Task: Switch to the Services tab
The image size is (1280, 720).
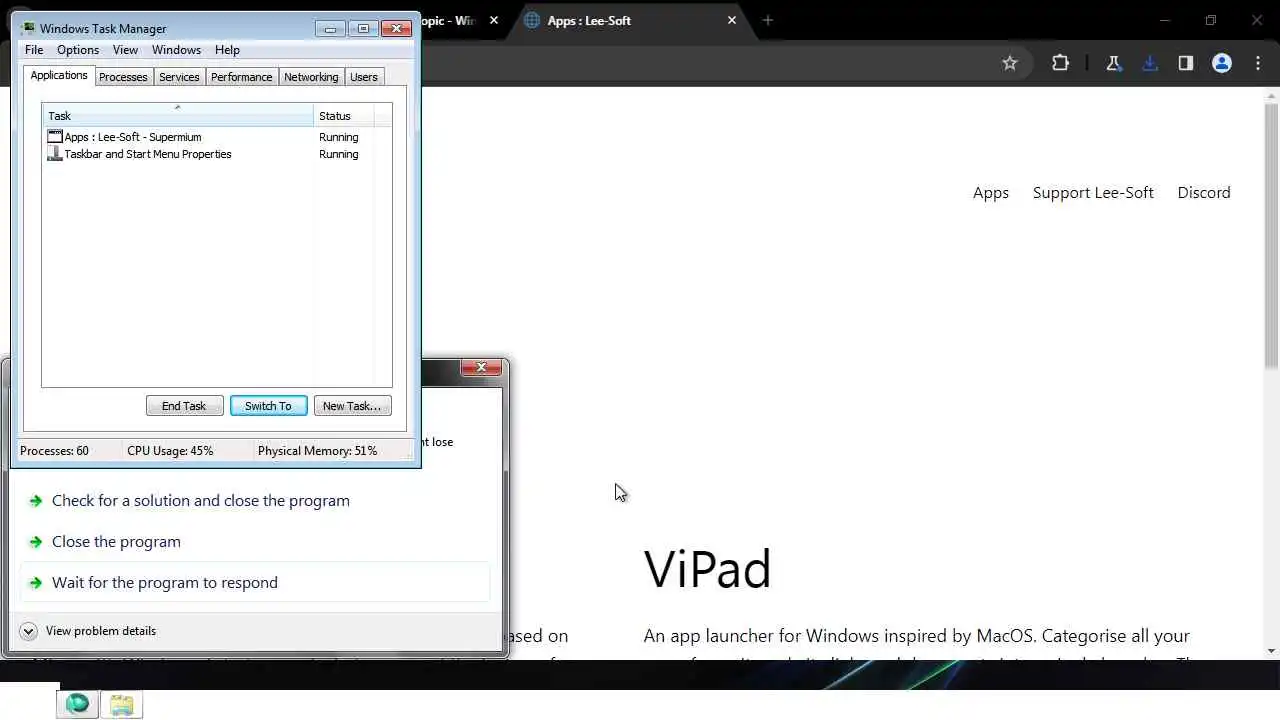Action: [179, 77]
